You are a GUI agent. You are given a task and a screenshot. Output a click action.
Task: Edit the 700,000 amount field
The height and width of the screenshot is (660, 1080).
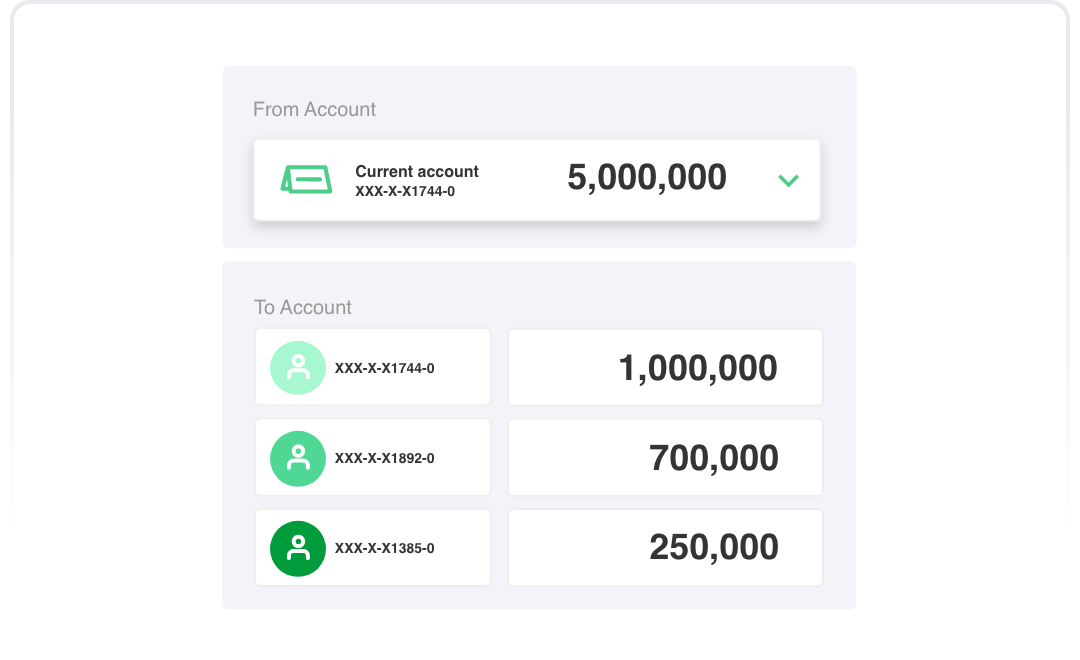pyautogui.click(x=665, y=457)
